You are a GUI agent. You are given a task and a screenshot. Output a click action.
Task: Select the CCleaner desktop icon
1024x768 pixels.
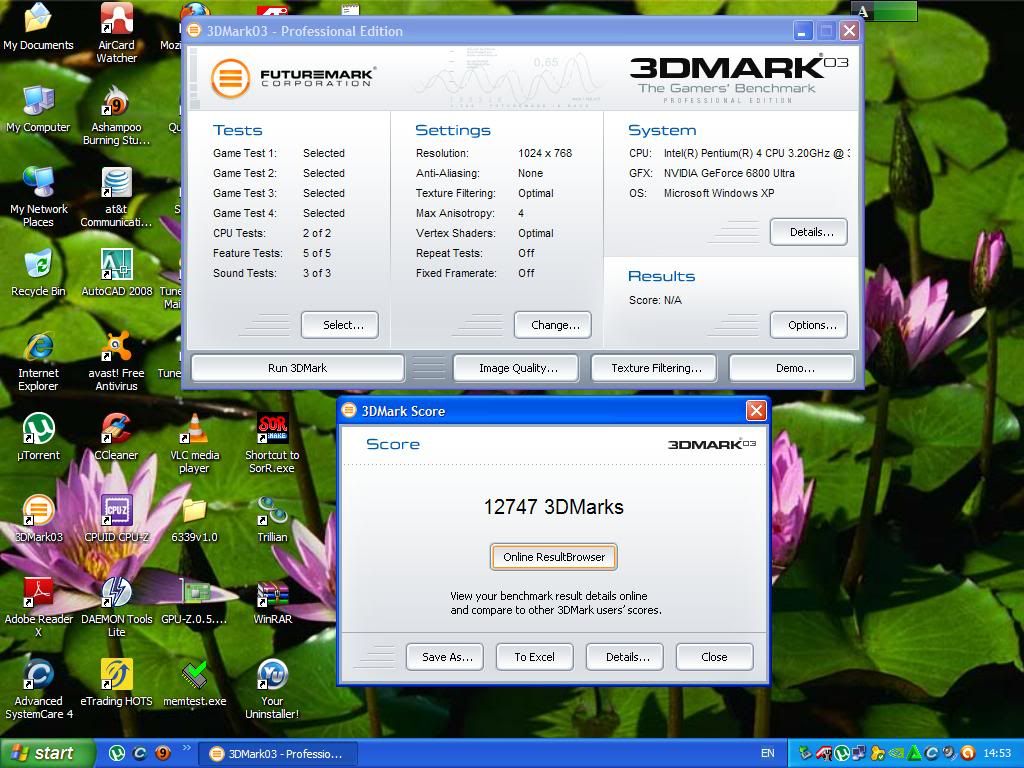pyautogui.click(x=116, y=437)
